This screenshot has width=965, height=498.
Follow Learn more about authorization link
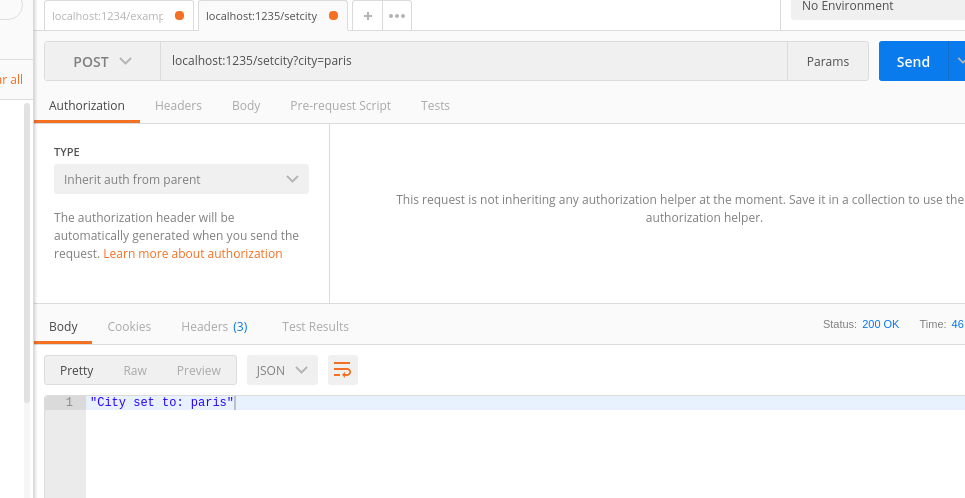pyautogui.click(x=193, y=254)
